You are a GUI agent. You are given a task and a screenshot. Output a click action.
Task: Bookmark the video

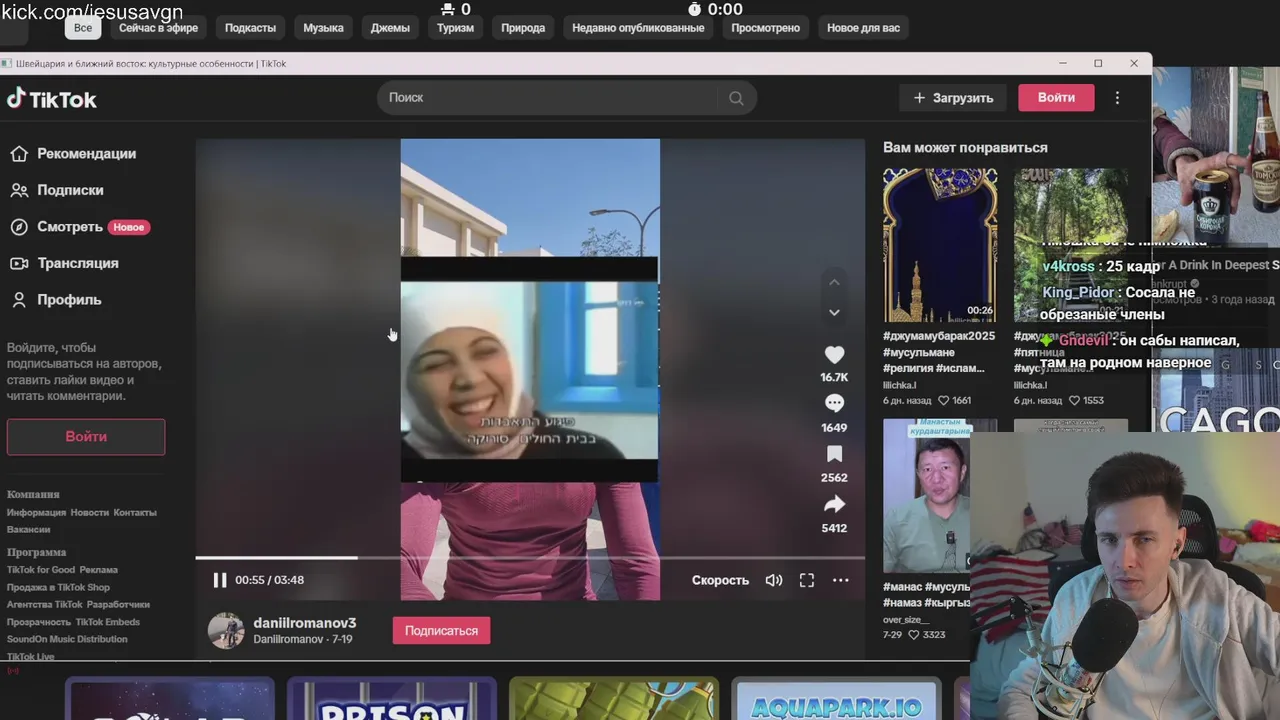click(x=834, y=454)
